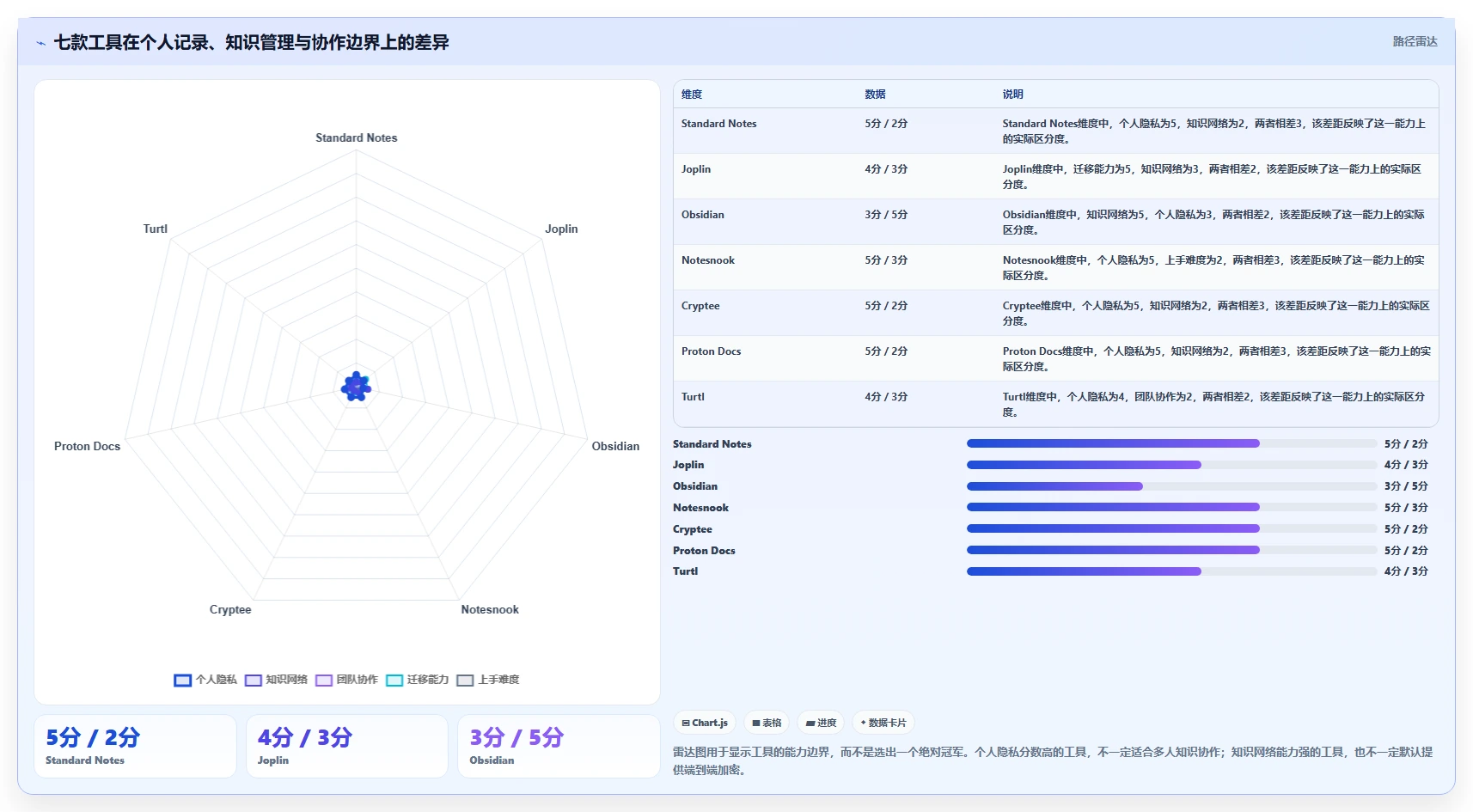Select the 进度 tag

coord(821,723)
